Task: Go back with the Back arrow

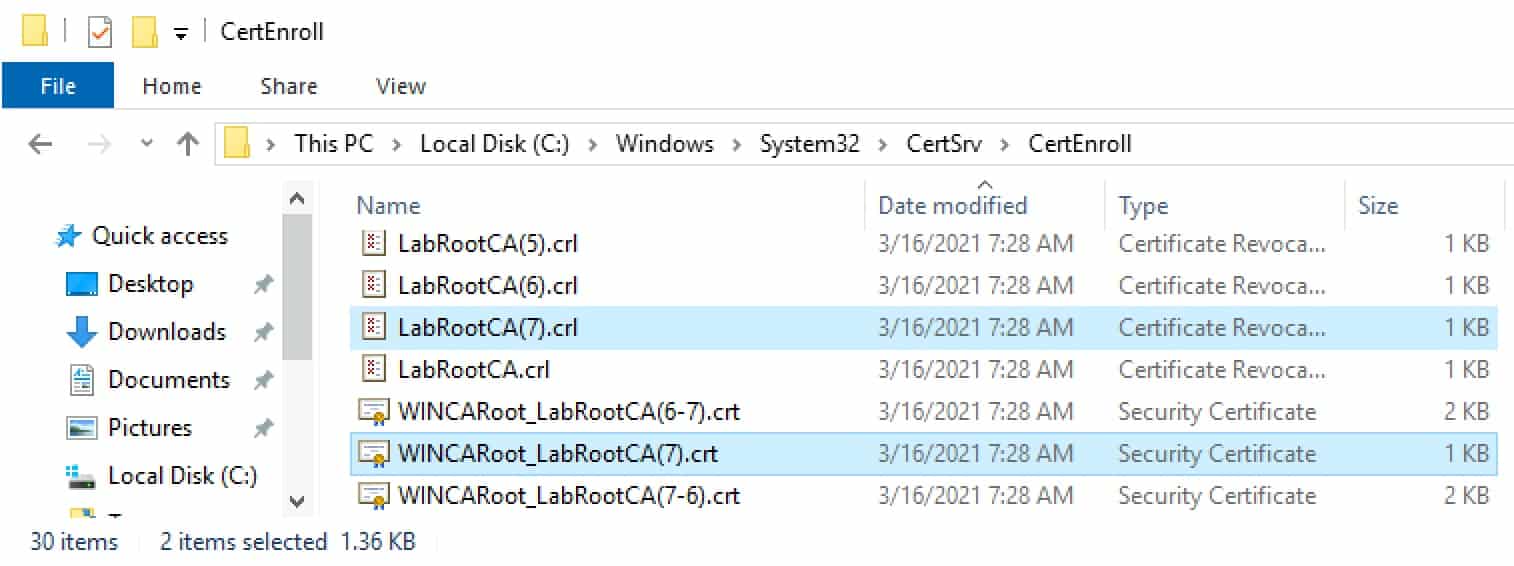Action: 40,144
